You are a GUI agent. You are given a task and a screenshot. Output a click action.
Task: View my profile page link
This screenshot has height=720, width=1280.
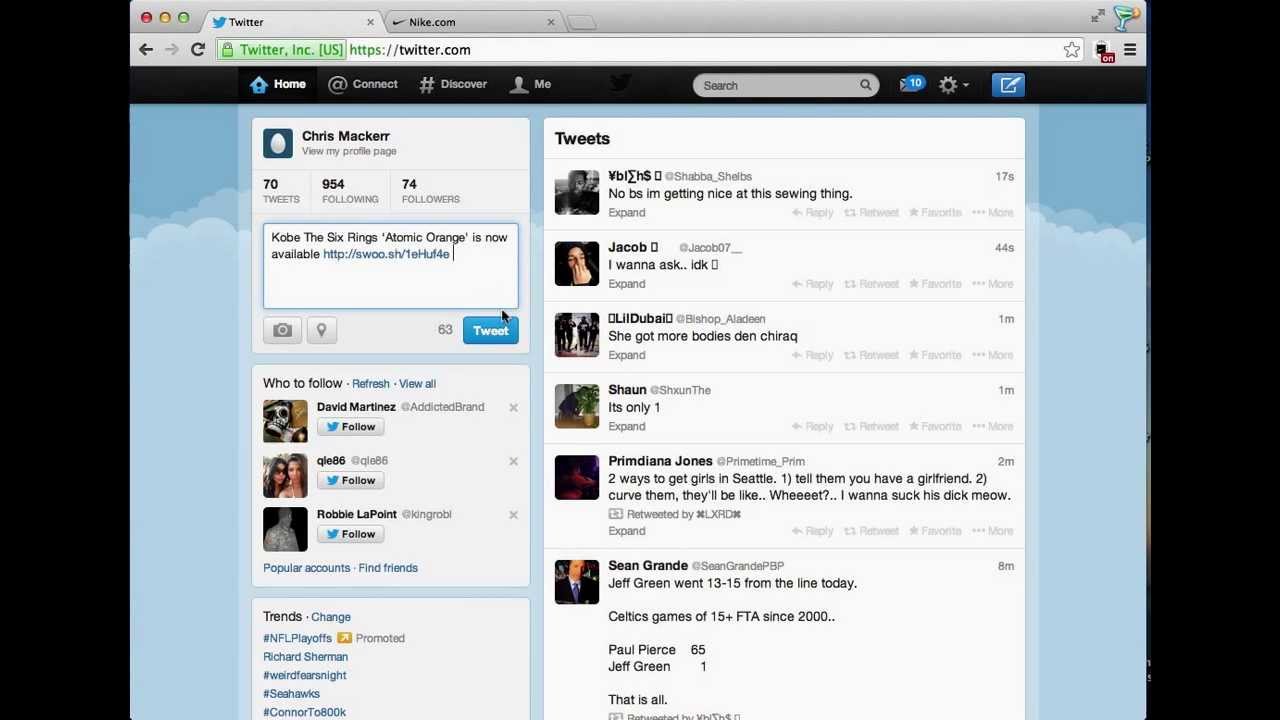(349, 151)
